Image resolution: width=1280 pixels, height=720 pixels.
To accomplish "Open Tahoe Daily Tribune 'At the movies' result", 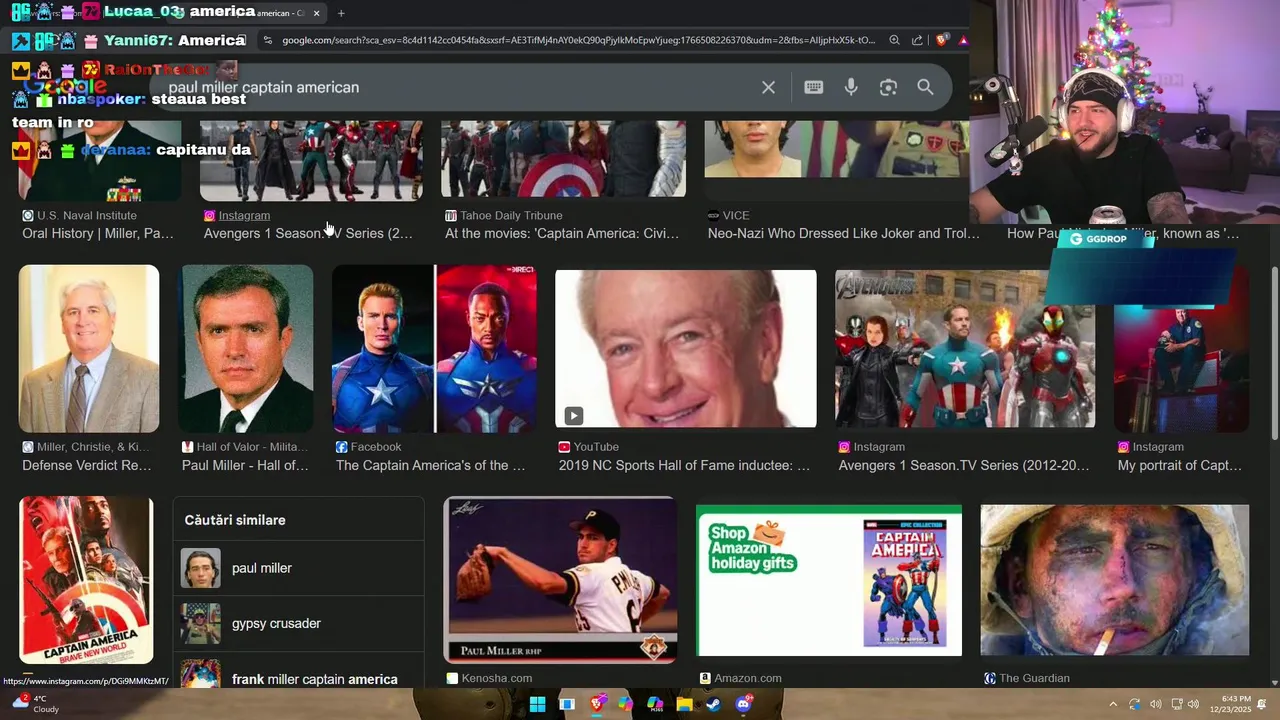I will (562, 233).
